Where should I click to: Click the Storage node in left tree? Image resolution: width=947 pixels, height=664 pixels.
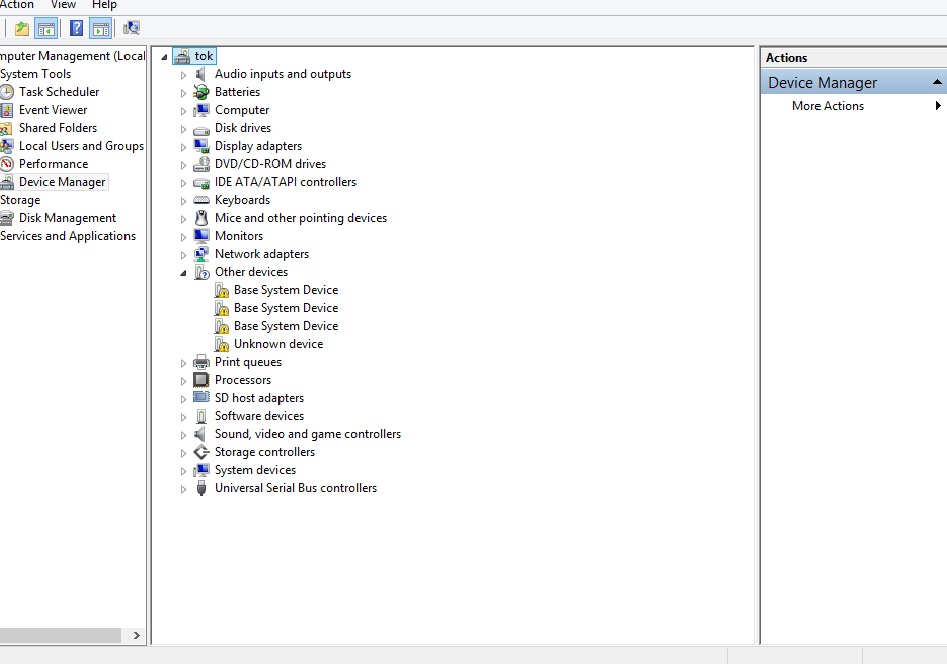tap(20, 200)
